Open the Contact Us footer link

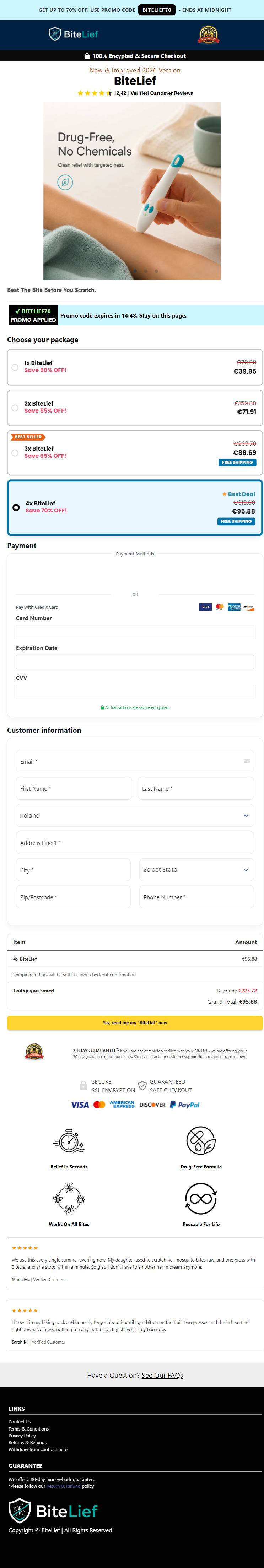(20, 1422)
